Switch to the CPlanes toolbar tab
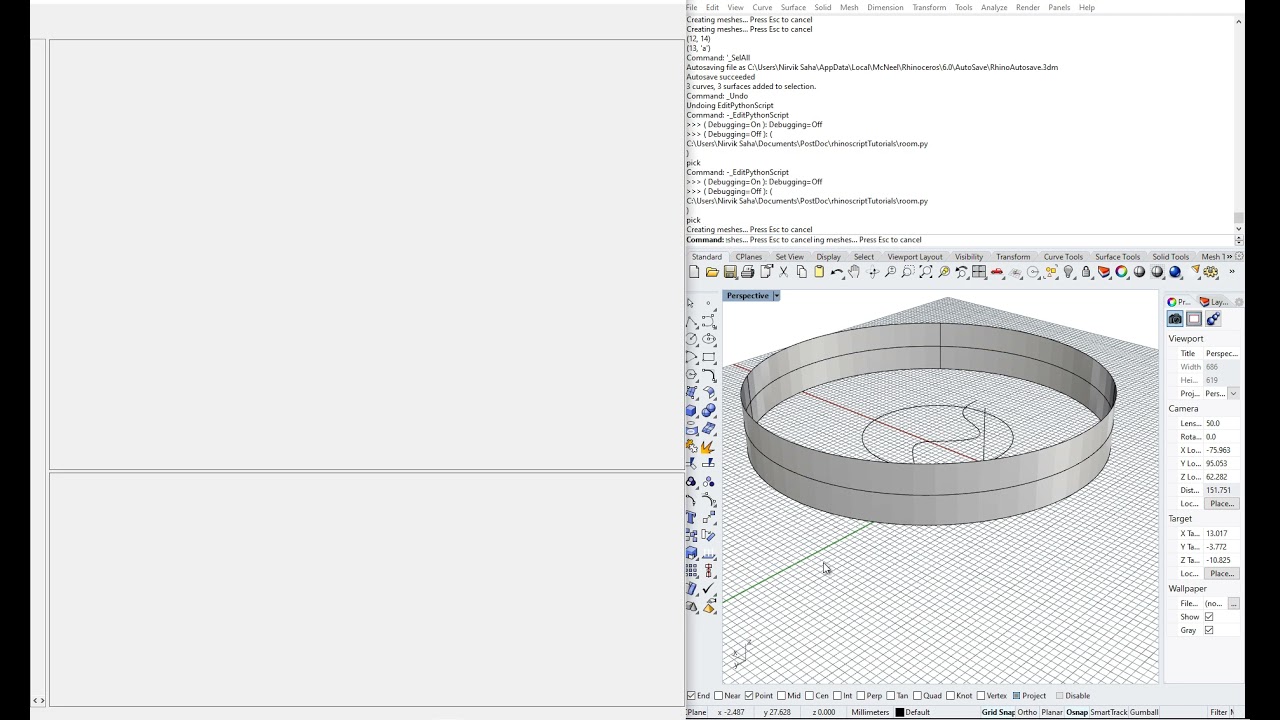Viewport: 1280px width, 720px height. 749,257
